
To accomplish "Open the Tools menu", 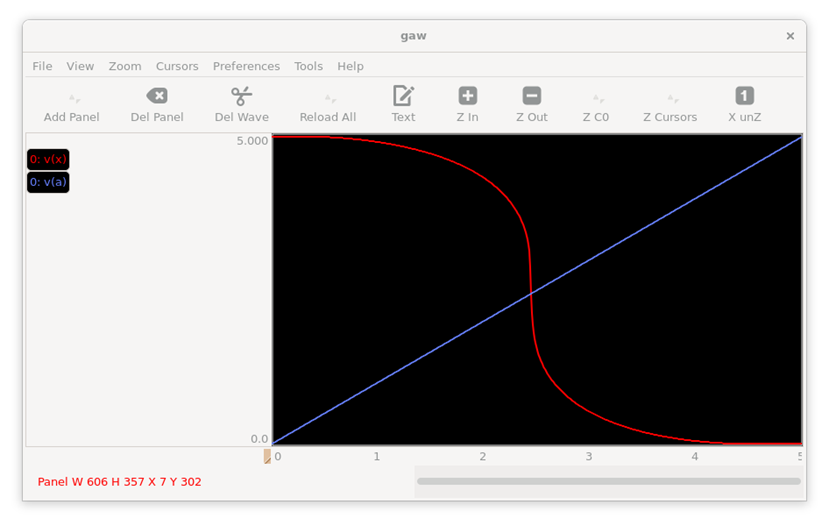I will (x=308, y=66).
